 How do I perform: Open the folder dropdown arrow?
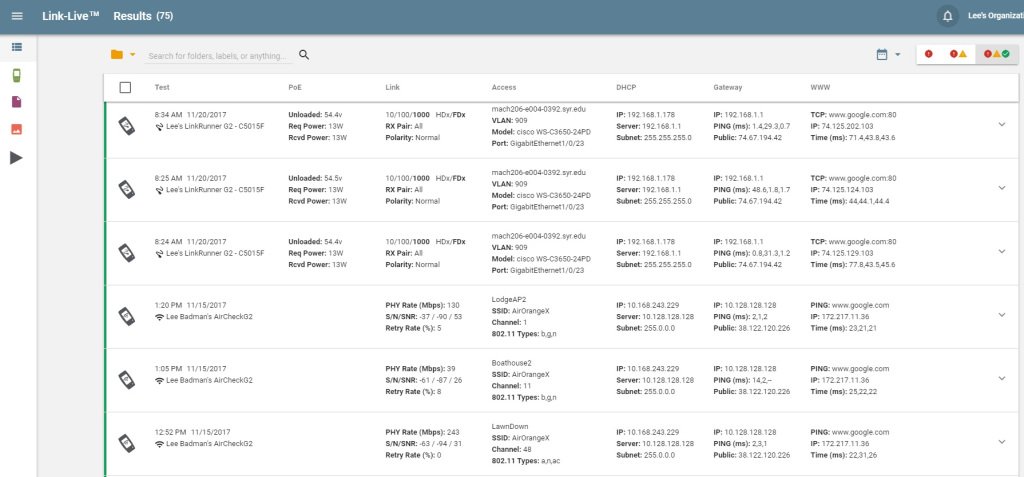click(x=133, y=55)
